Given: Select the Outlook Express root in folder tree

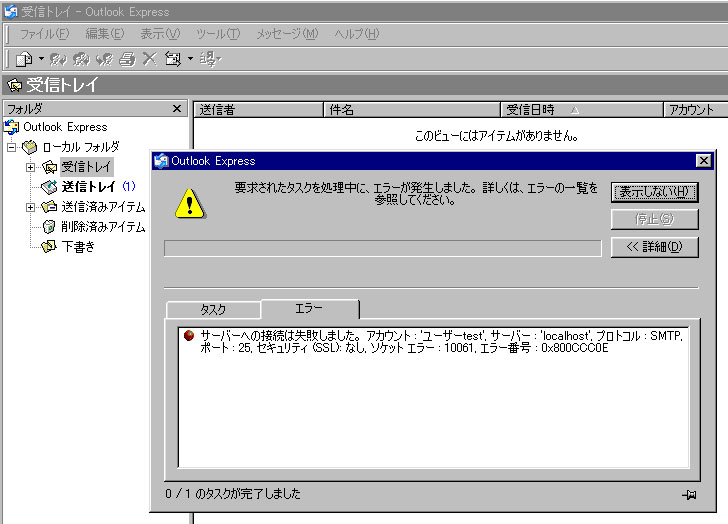Looking at the screenshot, I should [65, 127].
